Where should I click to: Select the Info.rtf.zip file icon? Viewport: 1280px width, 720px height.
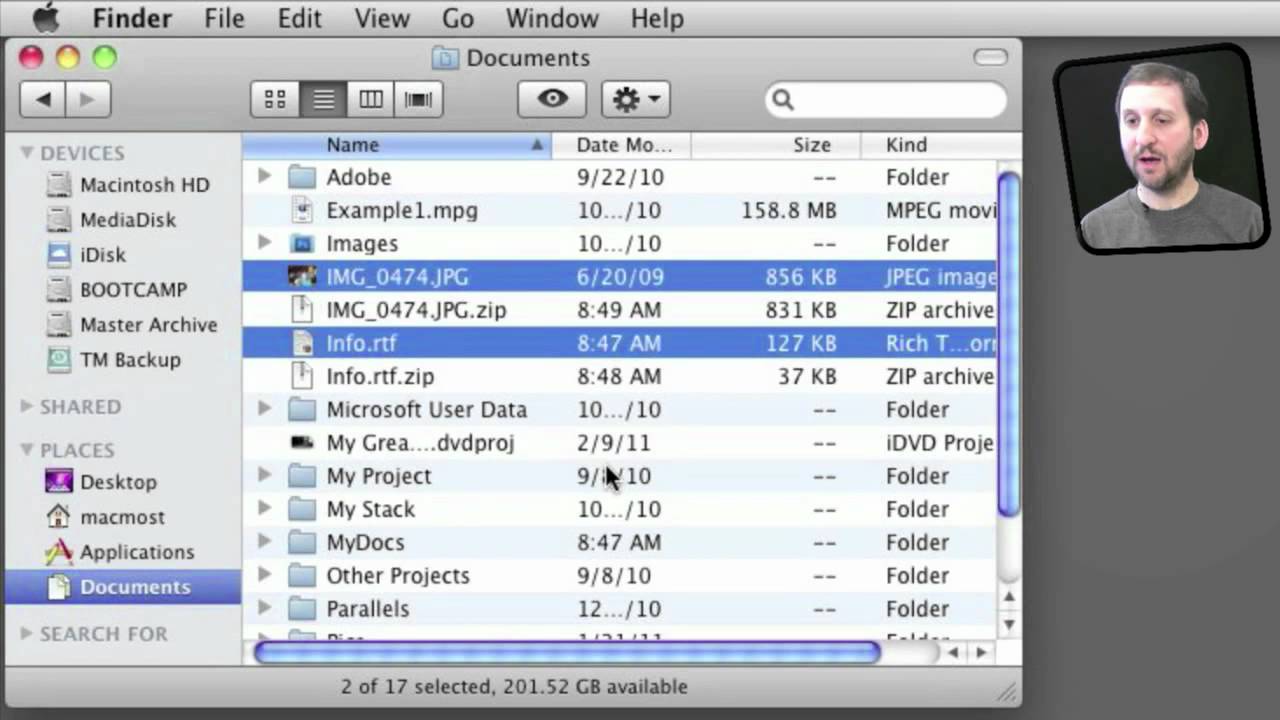tap(301, 376)
